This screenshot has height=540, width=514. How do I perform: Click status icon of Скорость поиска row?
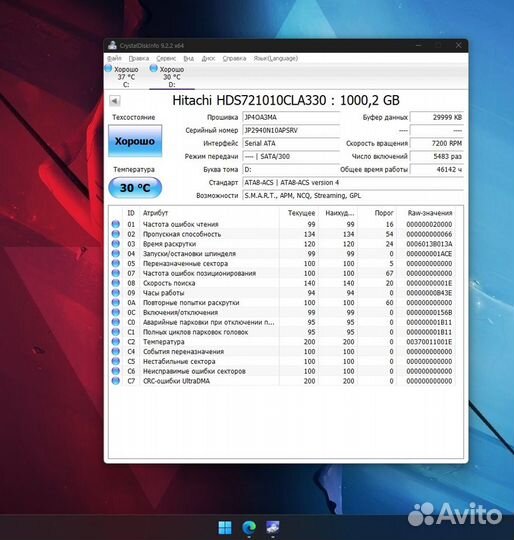pos(116,283)
